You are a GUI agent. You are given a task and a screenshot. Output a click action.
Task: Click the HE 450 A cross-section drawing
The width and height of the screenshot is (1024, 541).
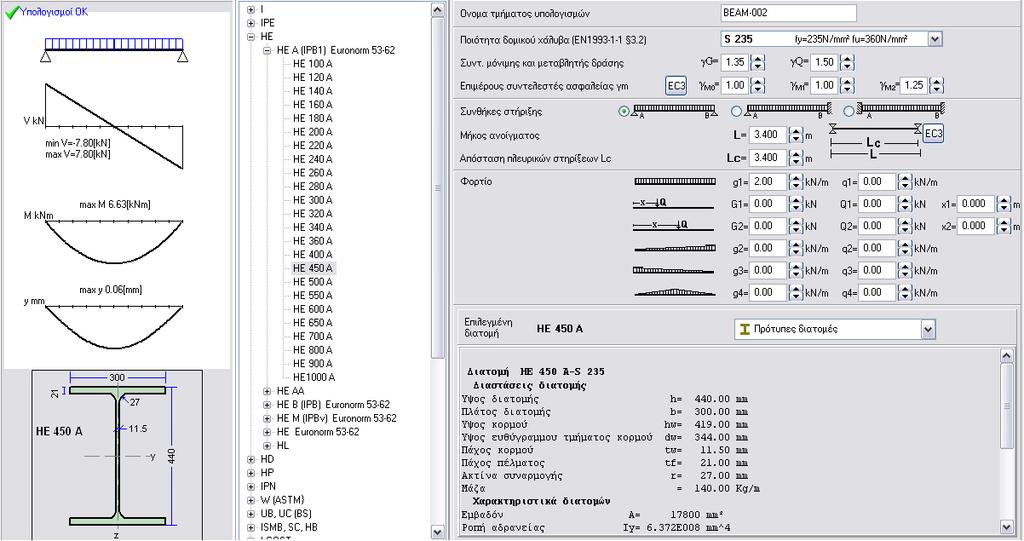pos(117,455)
